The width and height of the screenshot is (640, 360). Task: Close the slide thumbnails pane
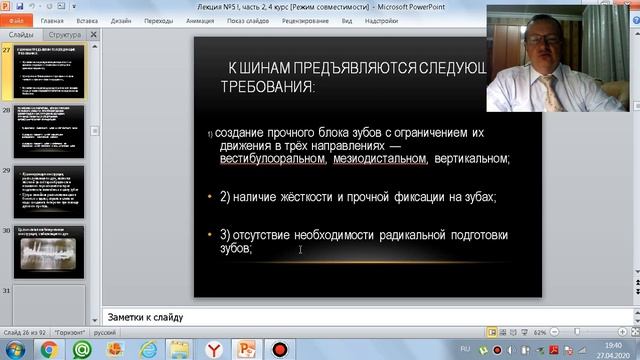(93, 35)
